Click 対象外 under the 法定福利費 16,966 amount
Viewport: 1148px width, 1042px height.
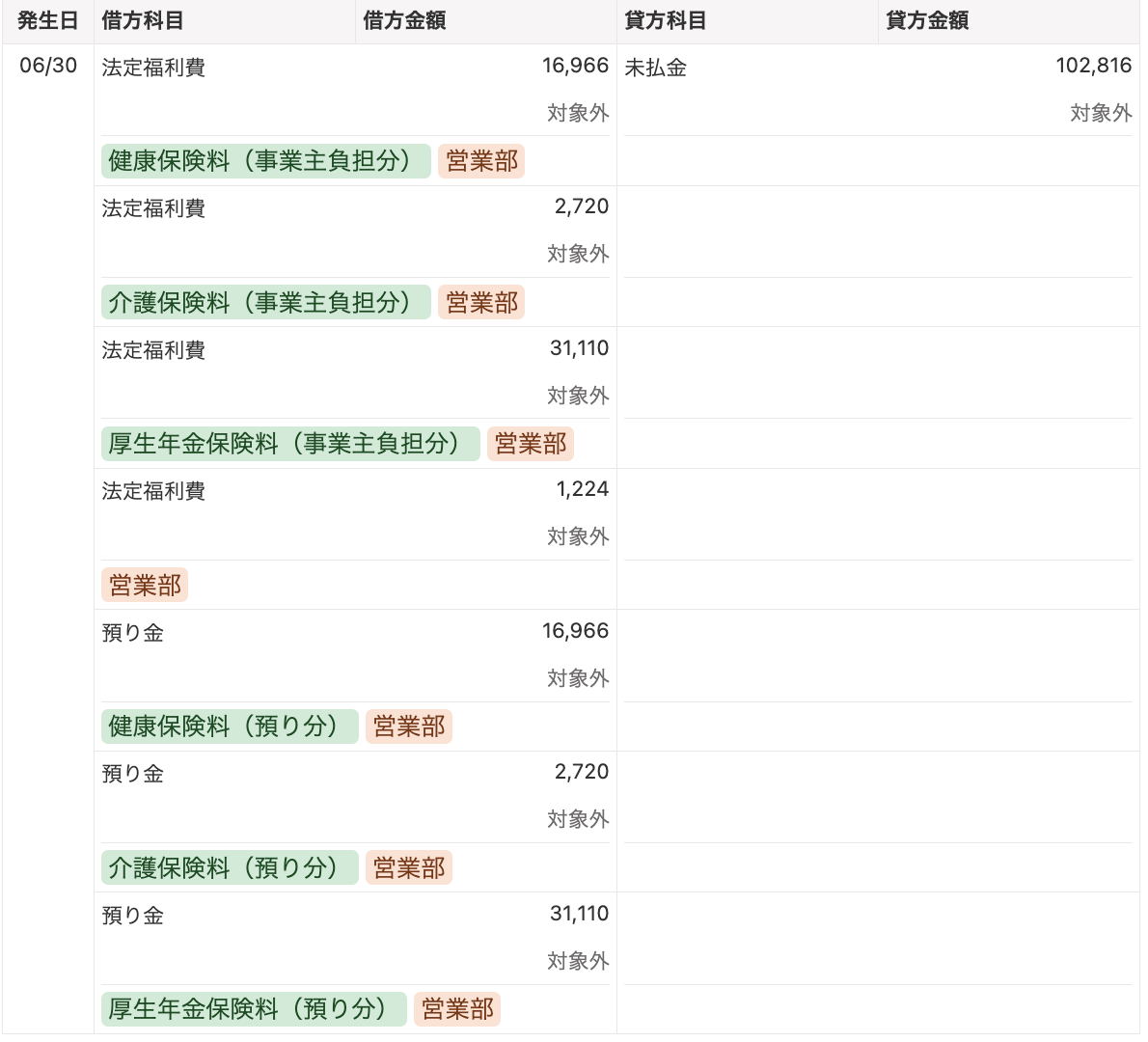[x=579, y=113]
